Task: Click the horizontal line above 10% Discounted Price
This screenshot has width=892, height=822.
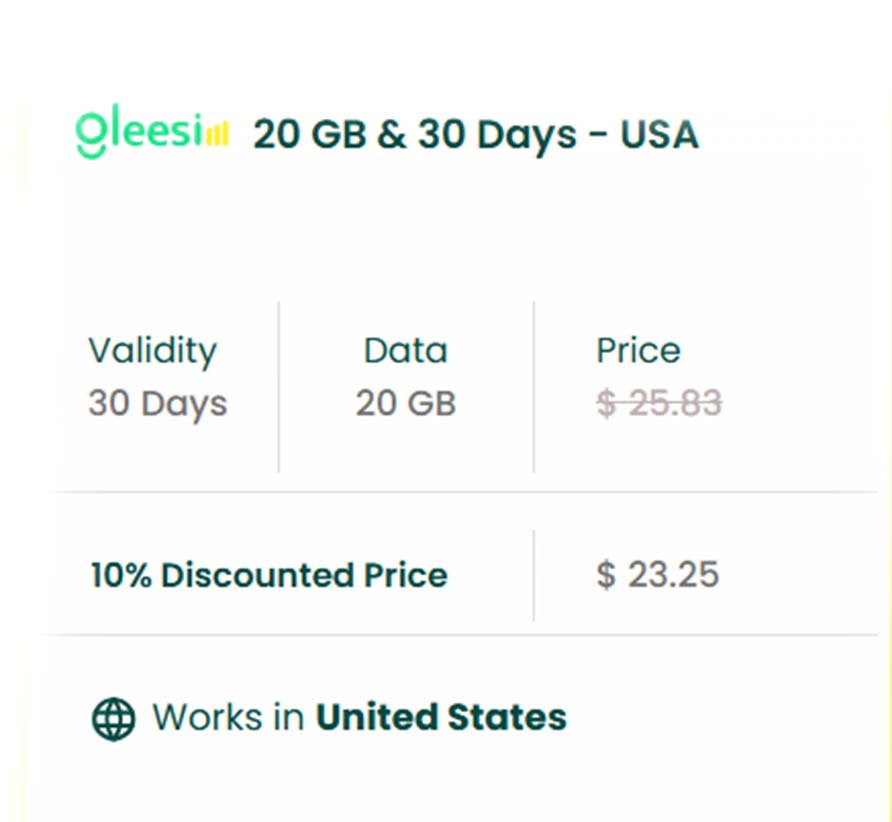Action: [460, 492]
